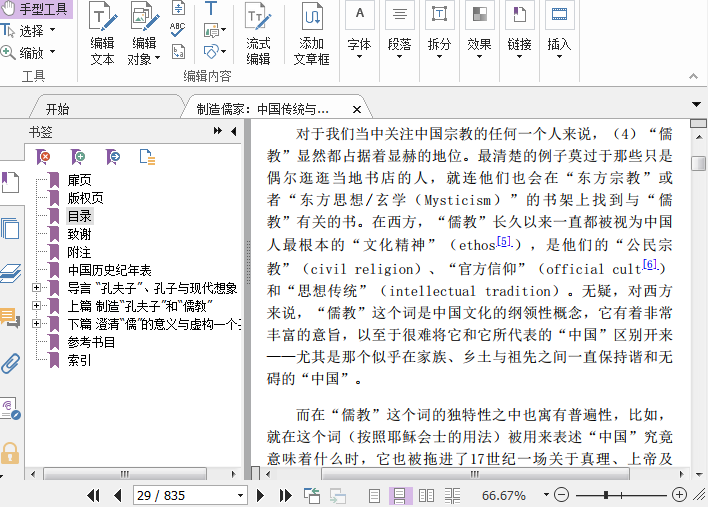Select single page view mode

374,496
